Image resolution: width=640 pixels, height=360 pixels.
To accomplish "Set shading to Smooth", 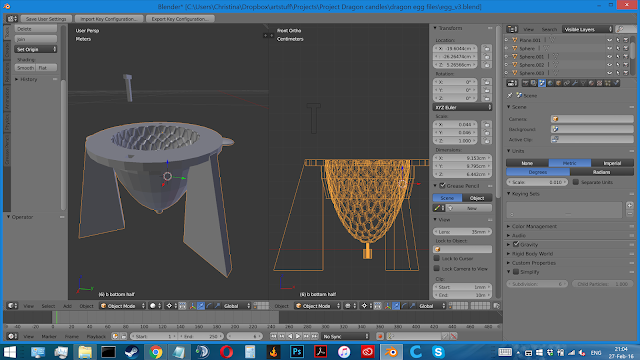I will (x=25, y=68).
